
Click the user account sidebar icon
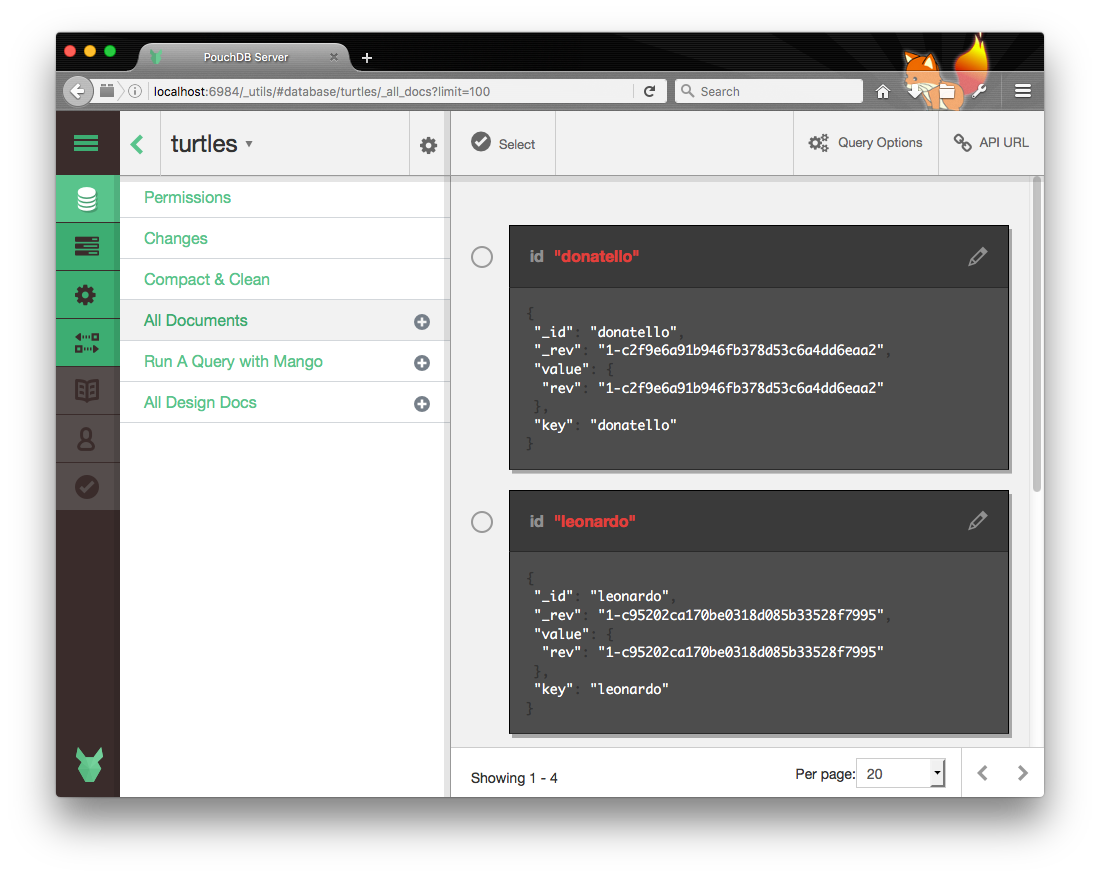coord(87,439)
